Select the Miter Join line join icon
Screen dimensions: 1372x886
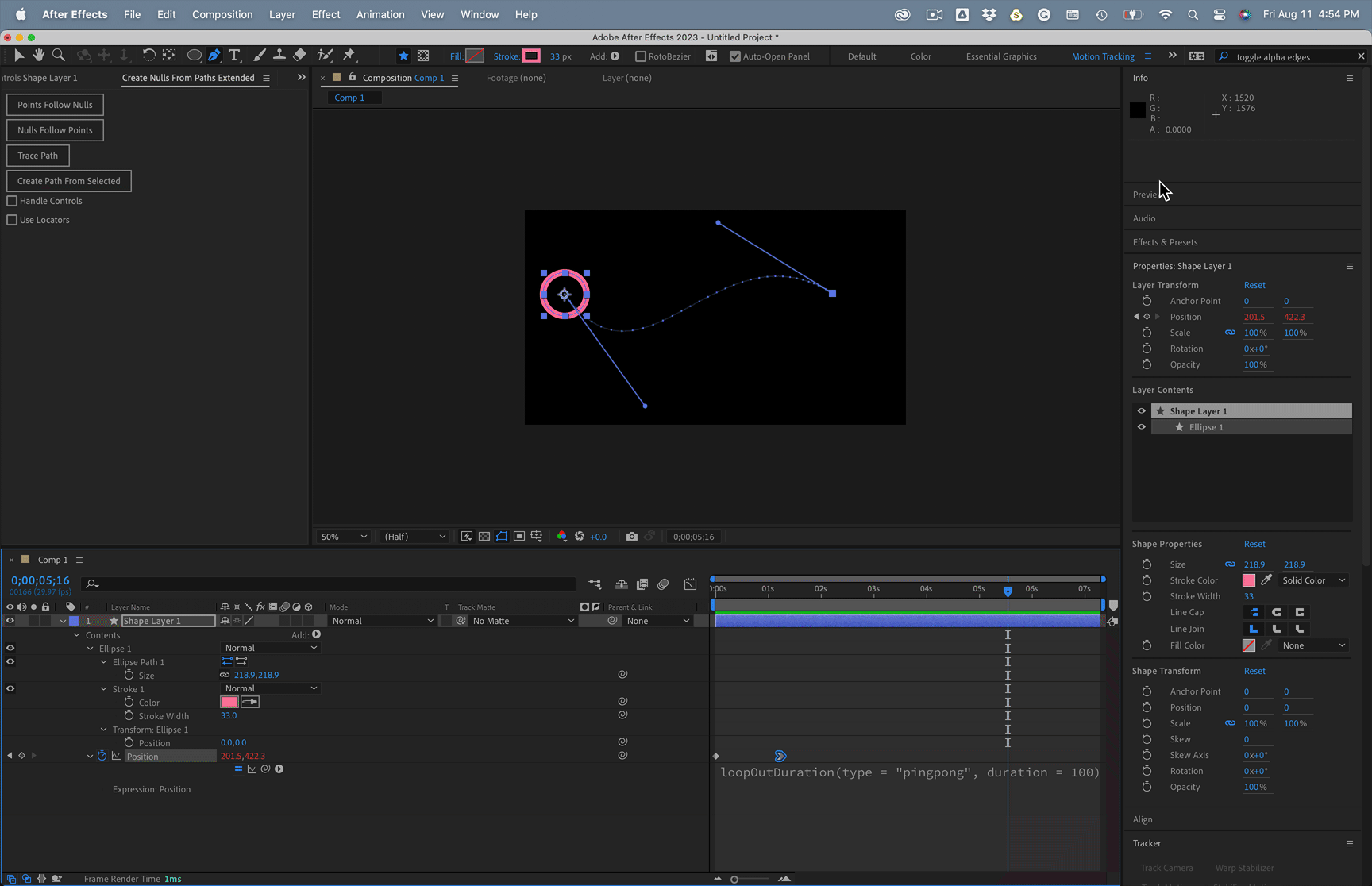[1254, 629]
